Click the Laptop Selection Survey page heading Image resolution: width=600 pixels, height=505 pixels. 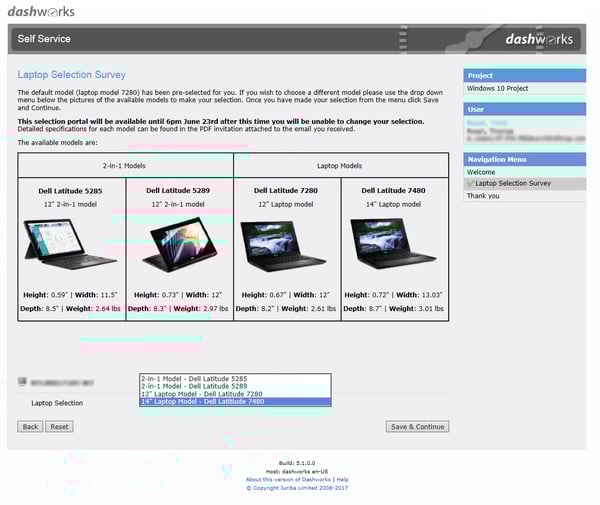[x=72, y=75]
